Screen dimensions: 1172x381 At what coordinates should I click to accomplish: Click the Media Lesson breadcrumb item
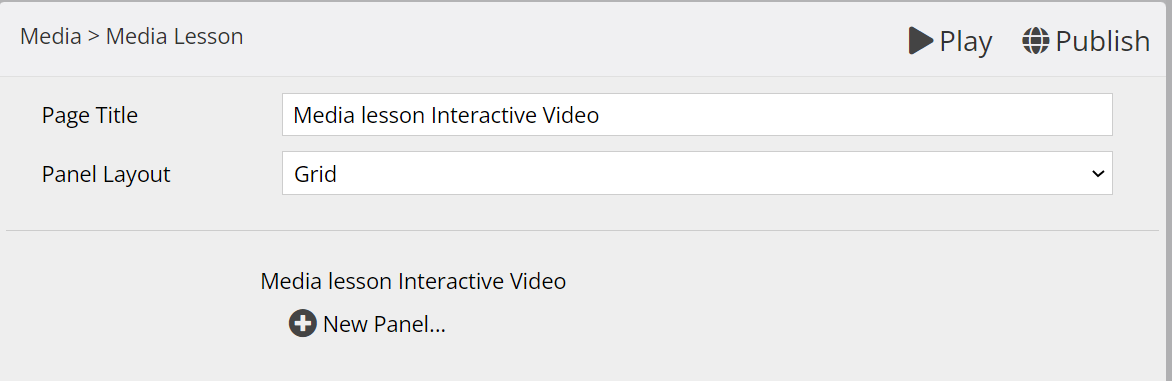174,36
